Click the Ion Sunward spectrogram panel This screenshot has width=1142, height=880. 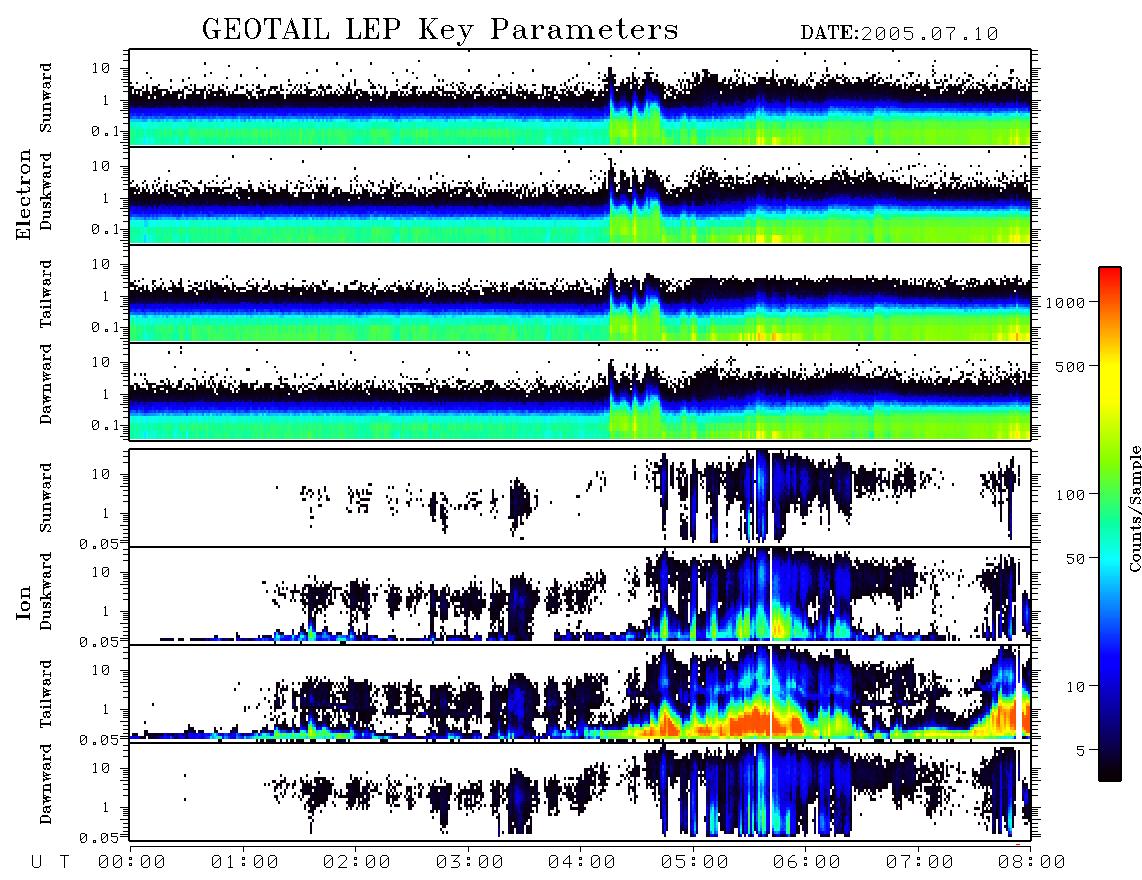(x=580, y=498)
